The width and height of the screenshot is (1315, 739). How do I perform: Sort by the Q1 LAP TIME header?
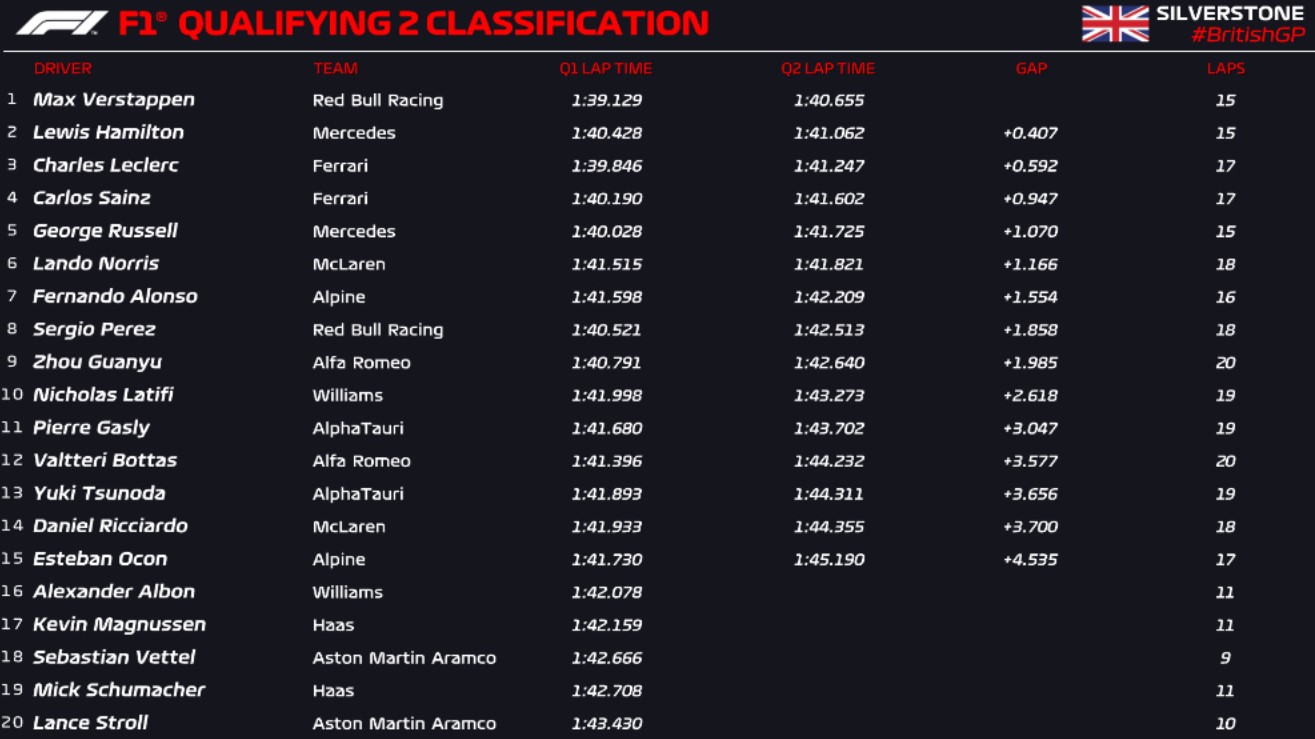click(606, 68)
